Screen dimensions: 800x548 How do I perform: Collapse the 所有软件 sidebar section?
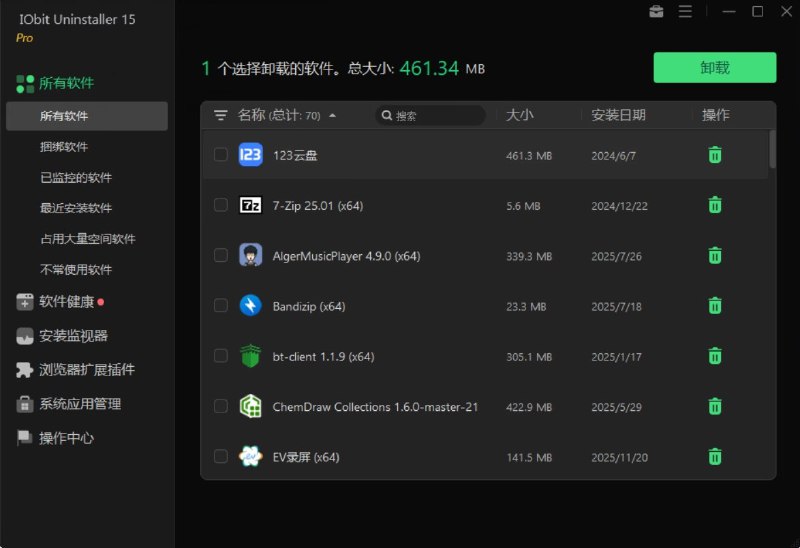pyautogui.click(x=66, y=83)
